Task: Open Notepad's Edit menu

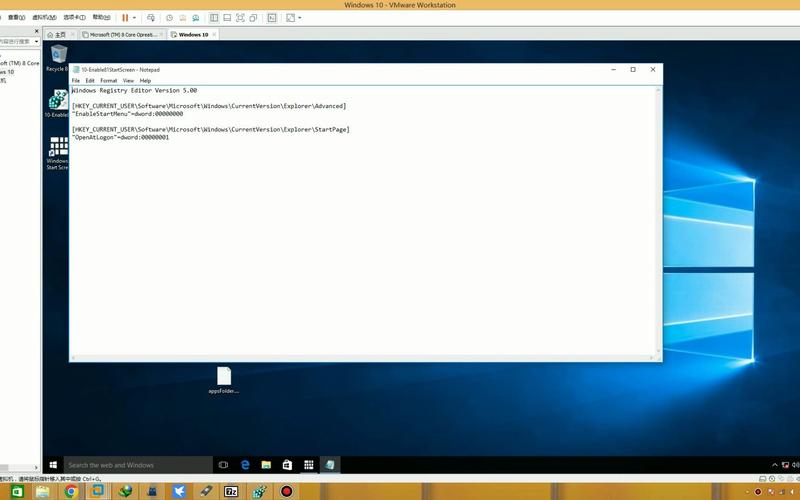Action: (90, 81)
